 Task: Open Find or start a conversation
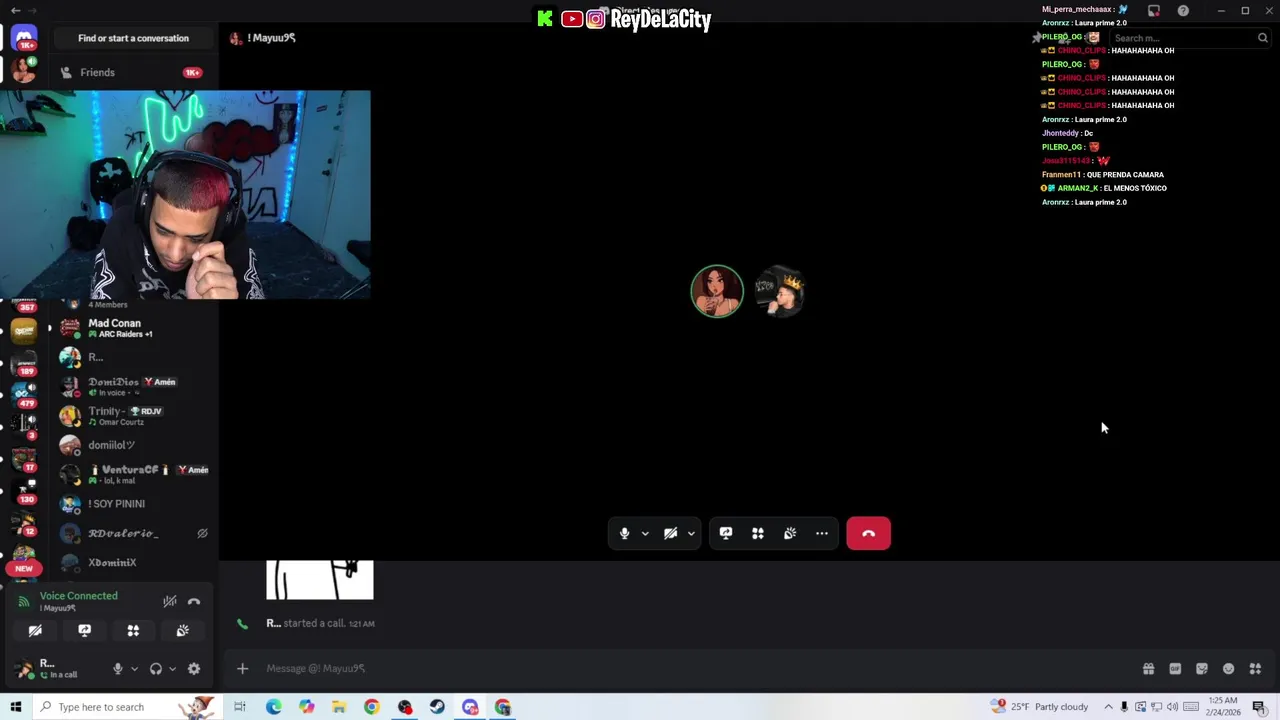[133, 38]
